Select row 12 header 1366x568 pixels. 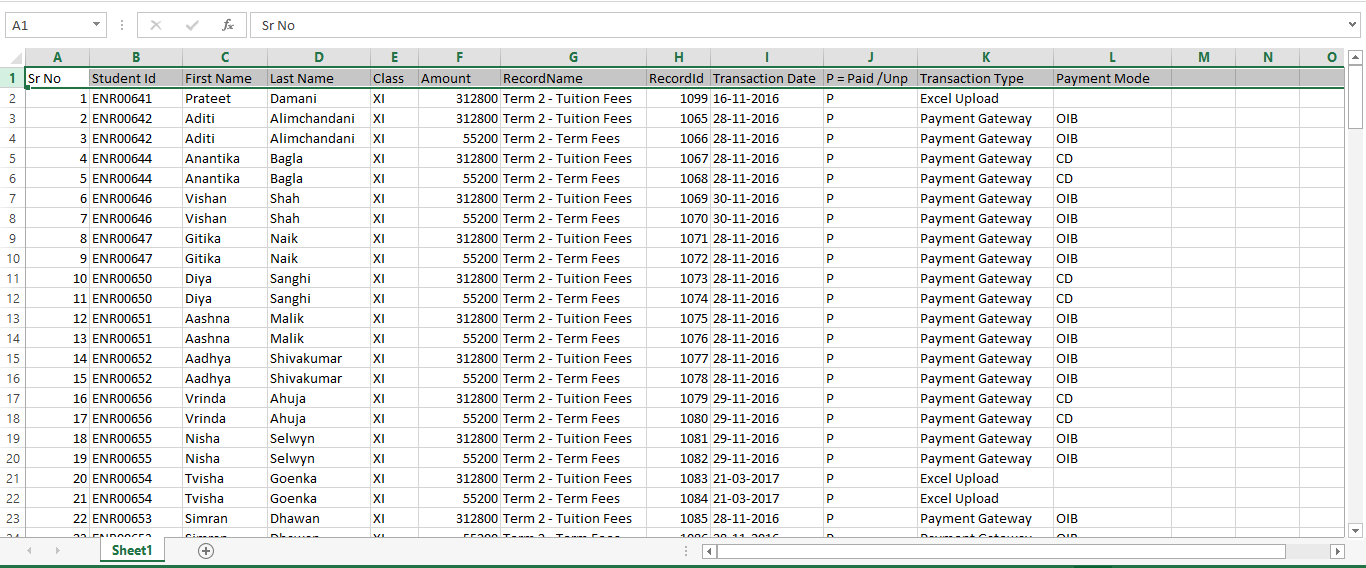(x=13, y=298)
